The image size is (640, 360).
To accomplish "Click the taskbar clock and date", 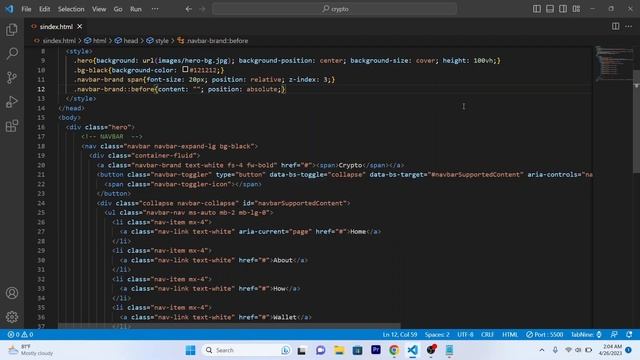I will (x=611, y=350).
